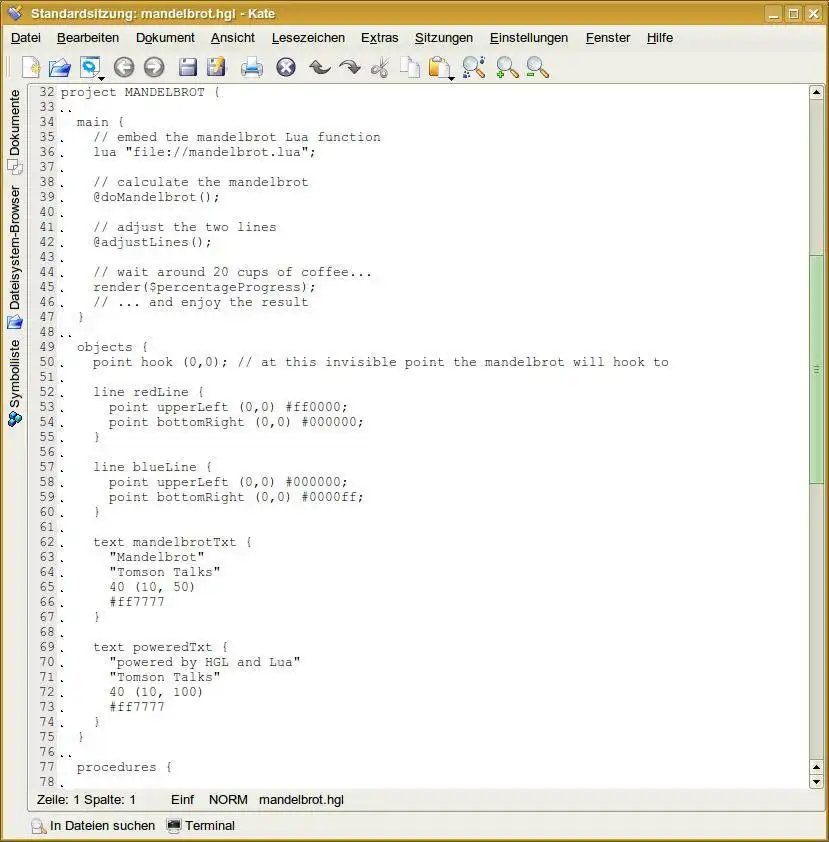Zoom in with the plus magnifier
Screen dimensions: 829x842
507,68
